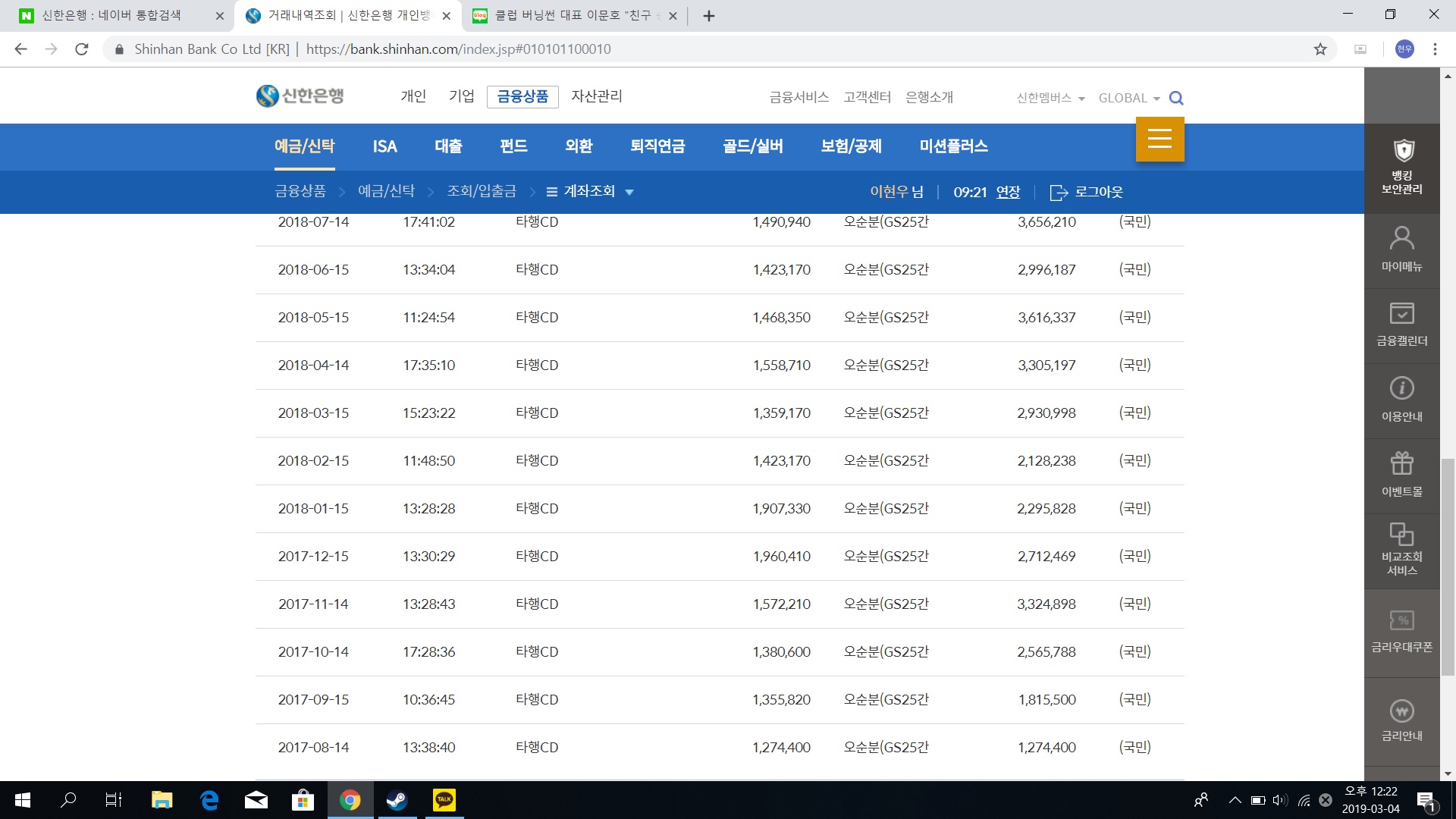1456x819 pixels.
Task: Expand 신한멤버스 dropdown
Action: point(1051,98)
